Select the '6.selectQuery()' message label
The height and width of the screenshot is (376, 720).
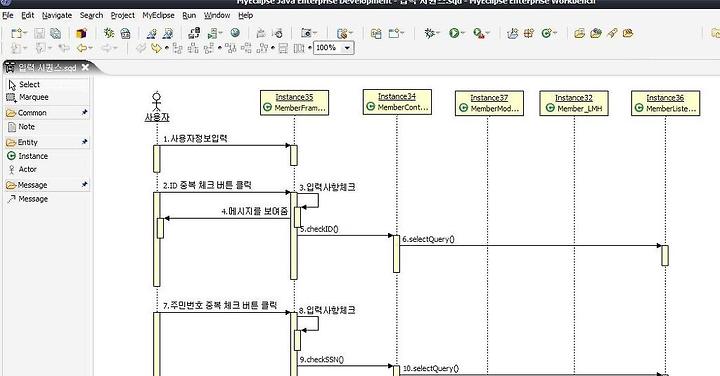coord(428,239)
